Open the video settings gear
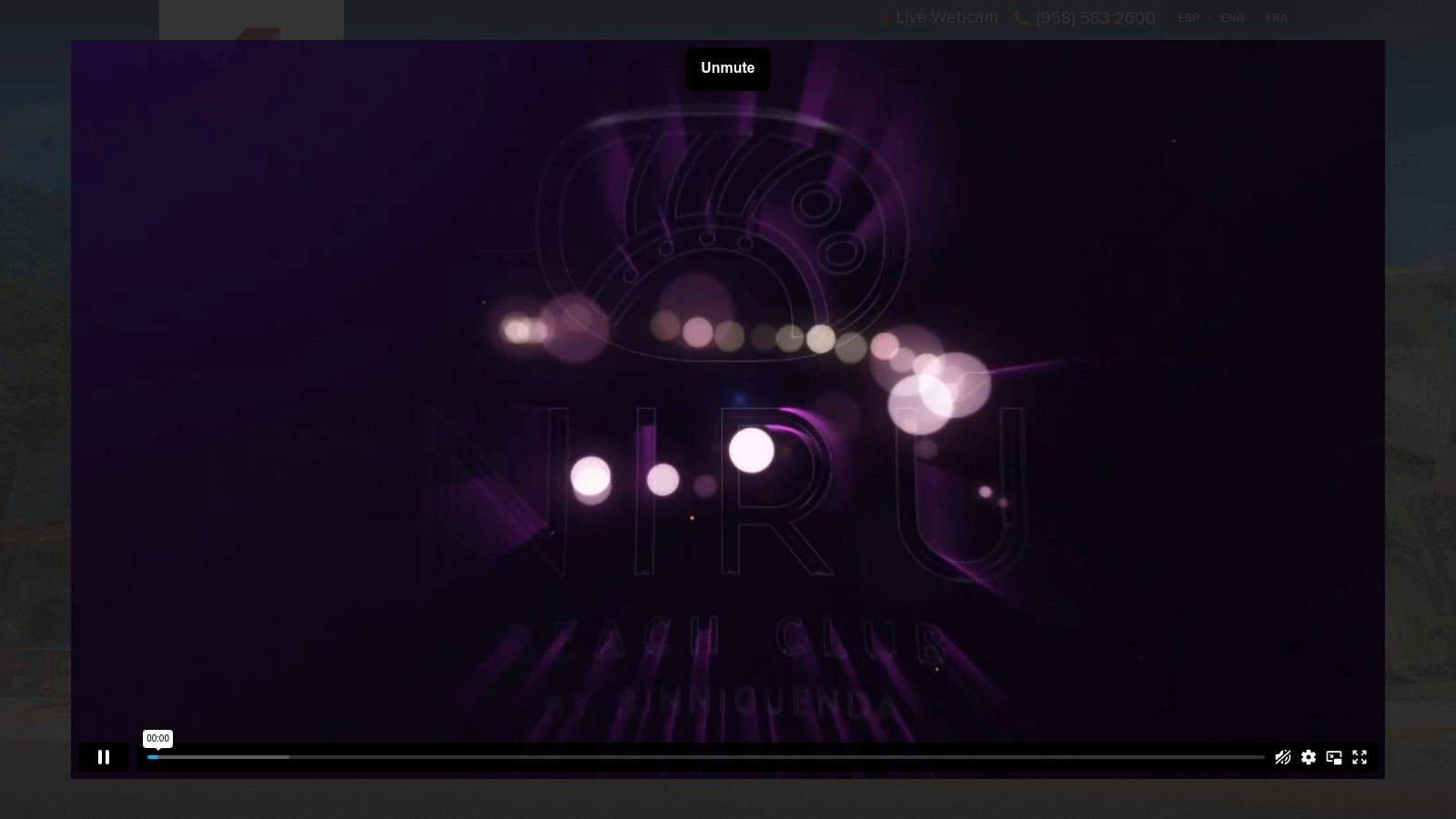This screenshot has width=1456, height=819. pos(1308,757)
